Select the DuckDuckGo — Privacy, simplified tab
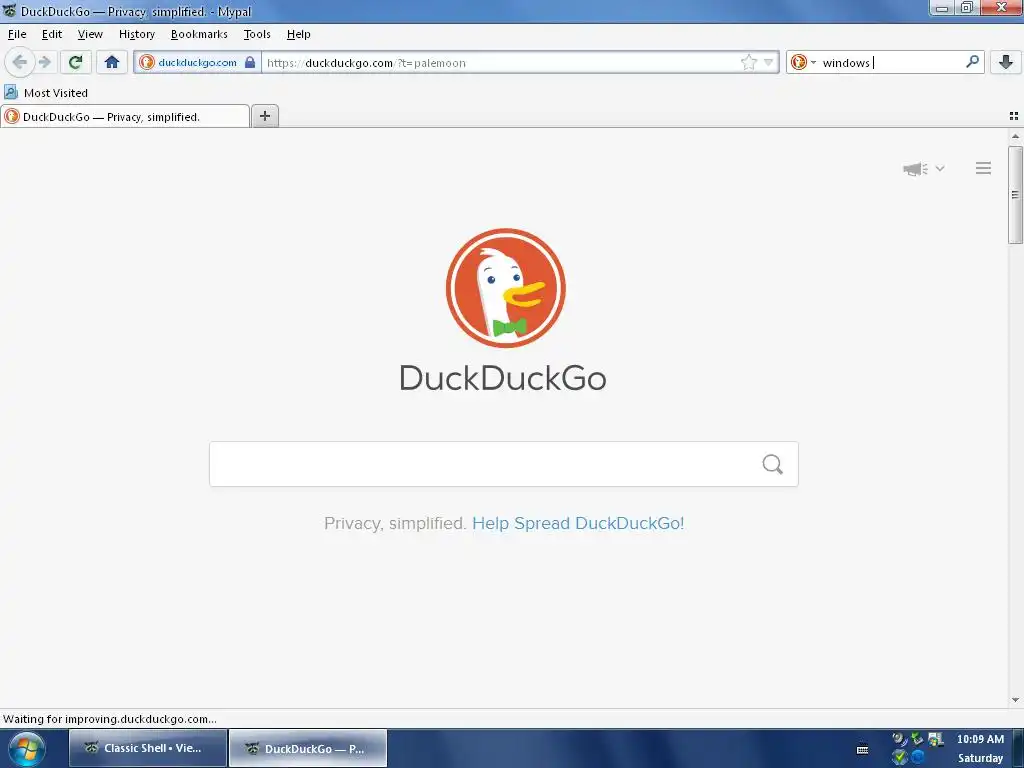 [x=125, y=117]
